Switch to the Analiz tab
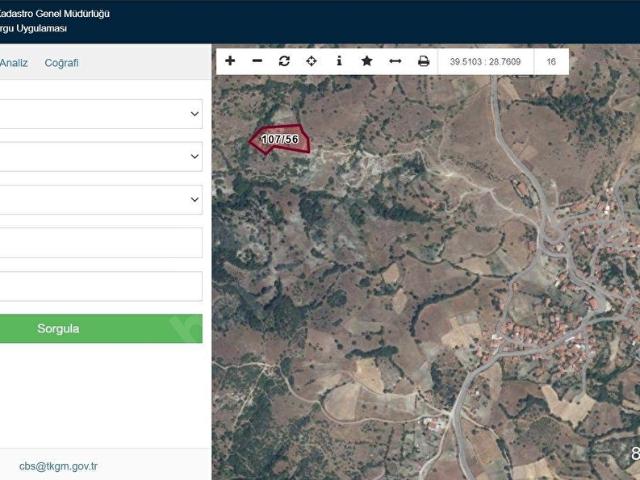The width and height of the screenshot is (640, 480). (x=13, y=63)
